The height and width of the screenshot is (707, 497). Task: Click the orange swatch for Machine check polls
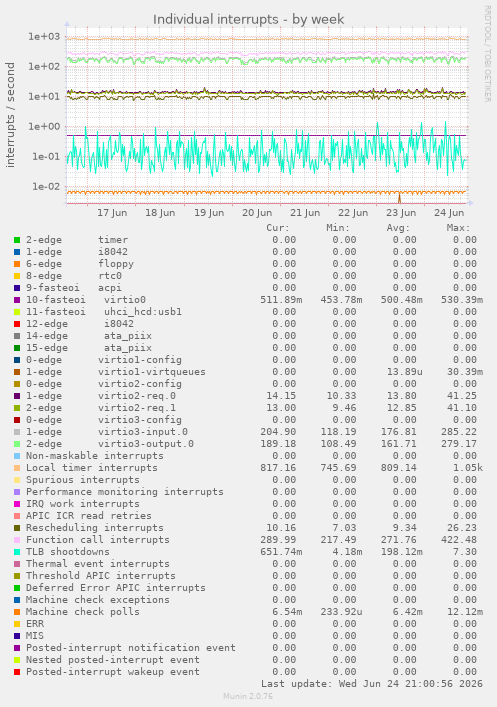(x=17, y=612)
